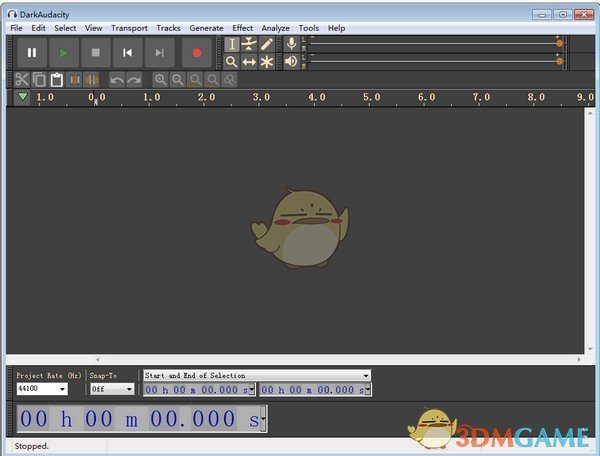Click the Silence audio selection icon
The image size is (600, 456).
point(91,80)
